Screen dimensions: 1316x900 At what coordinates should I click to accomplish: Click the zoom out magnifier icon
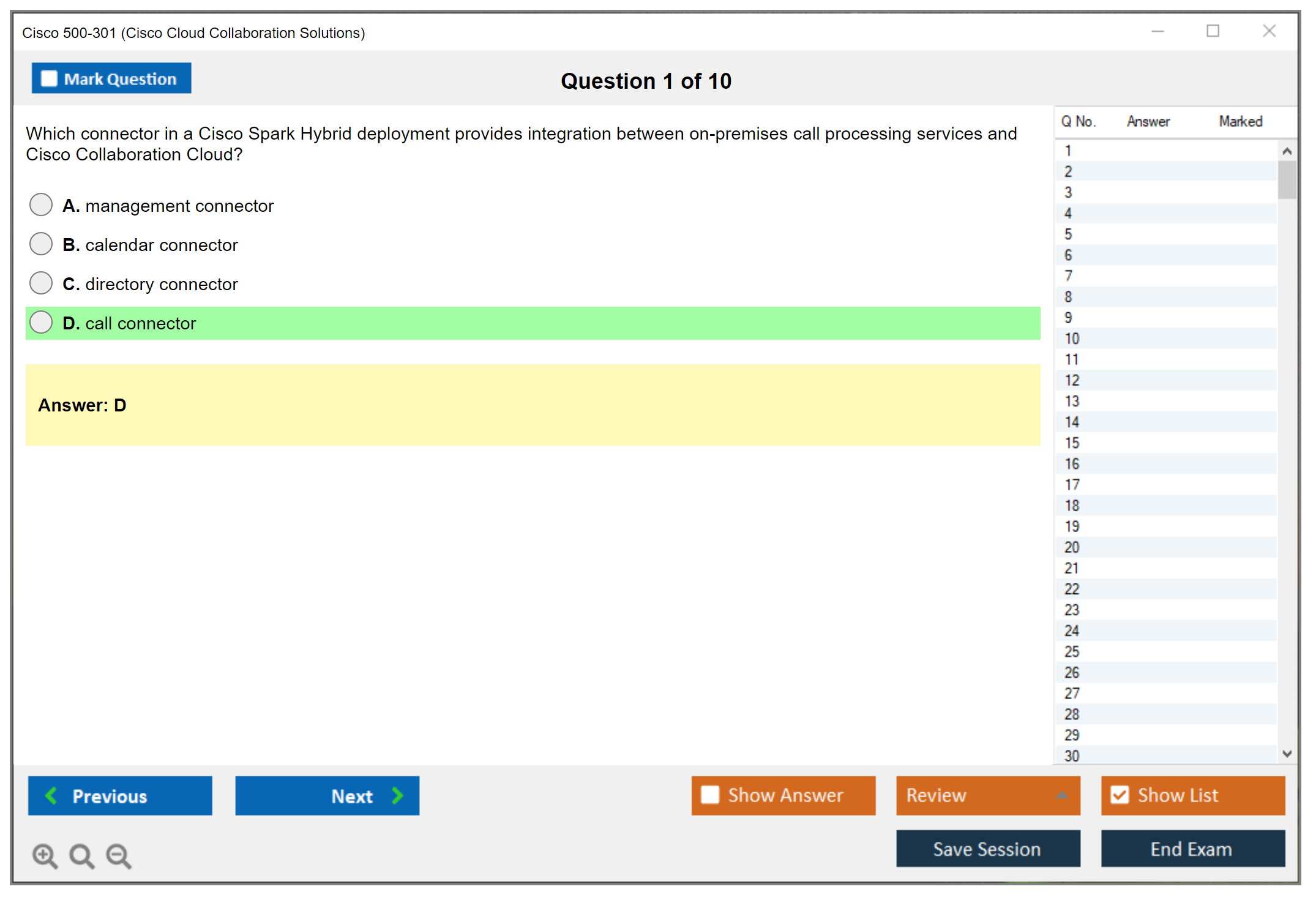118,855
